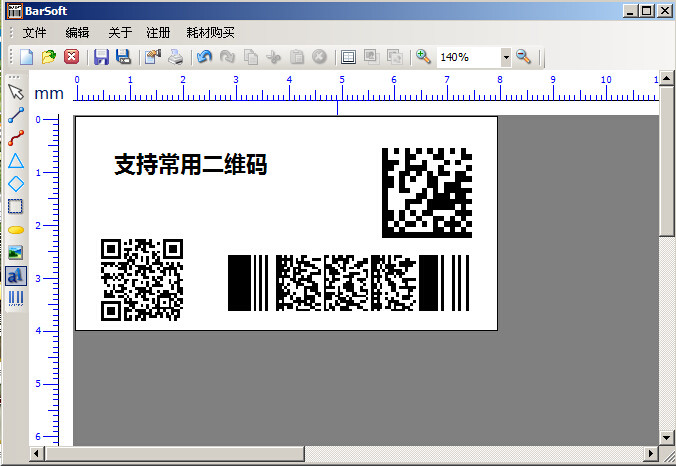Copy the selected object
This screenshot has height=466, width=676.
250,57
